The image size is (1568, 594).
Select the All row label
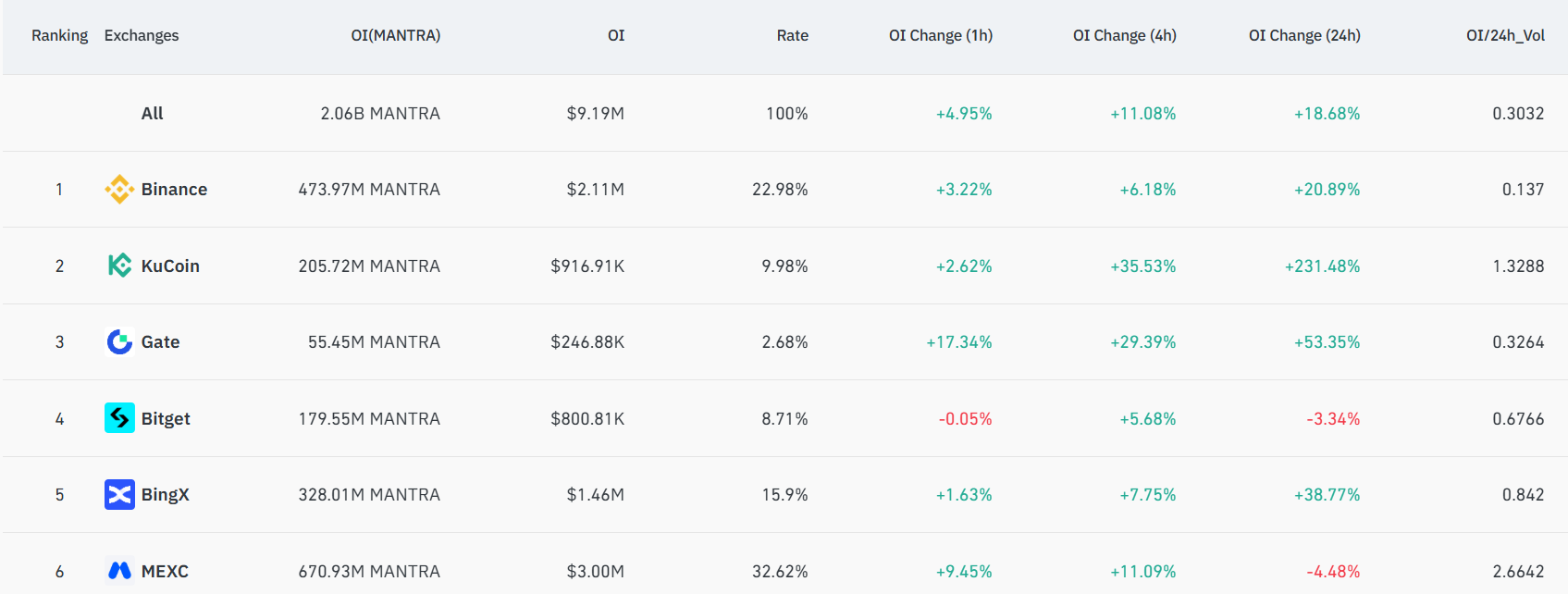pyautogui.click(x=152, y=113)
